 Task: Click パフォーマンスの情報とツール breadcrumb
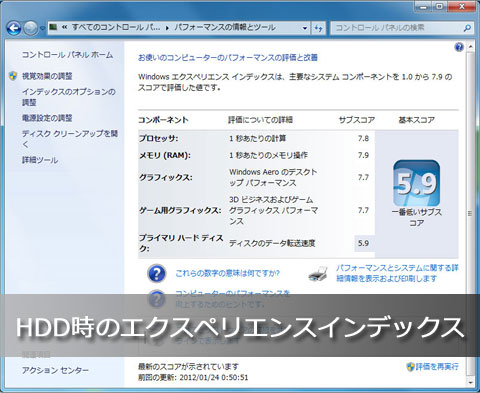pyautogui.click(x=225, y=27)
